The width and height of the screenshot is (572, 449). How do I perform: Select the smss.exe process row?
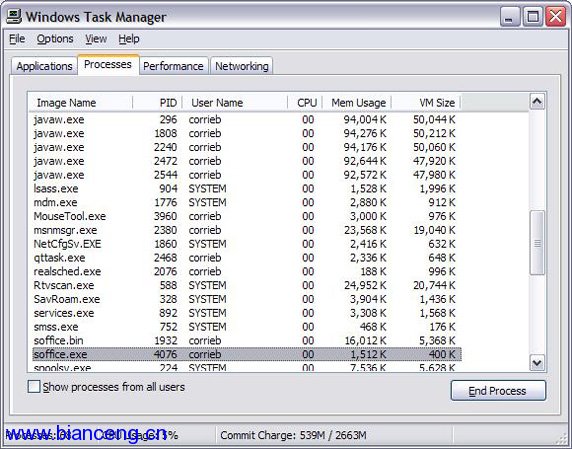coord(247,327)
